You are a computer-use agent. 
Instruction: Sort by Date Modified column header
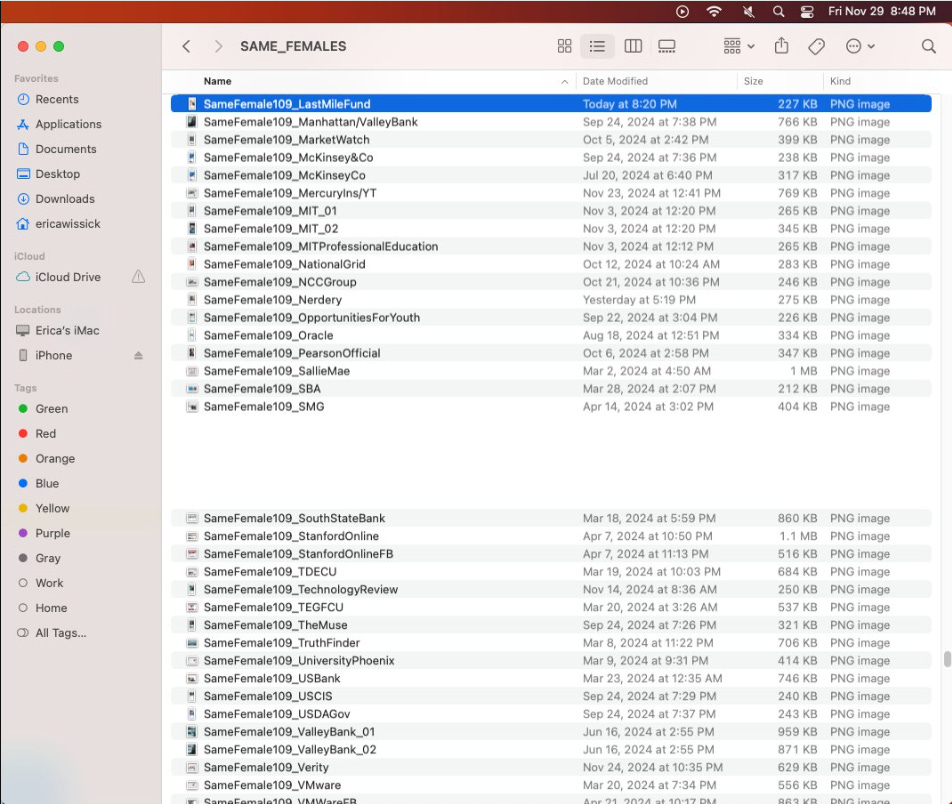point(615,81)
